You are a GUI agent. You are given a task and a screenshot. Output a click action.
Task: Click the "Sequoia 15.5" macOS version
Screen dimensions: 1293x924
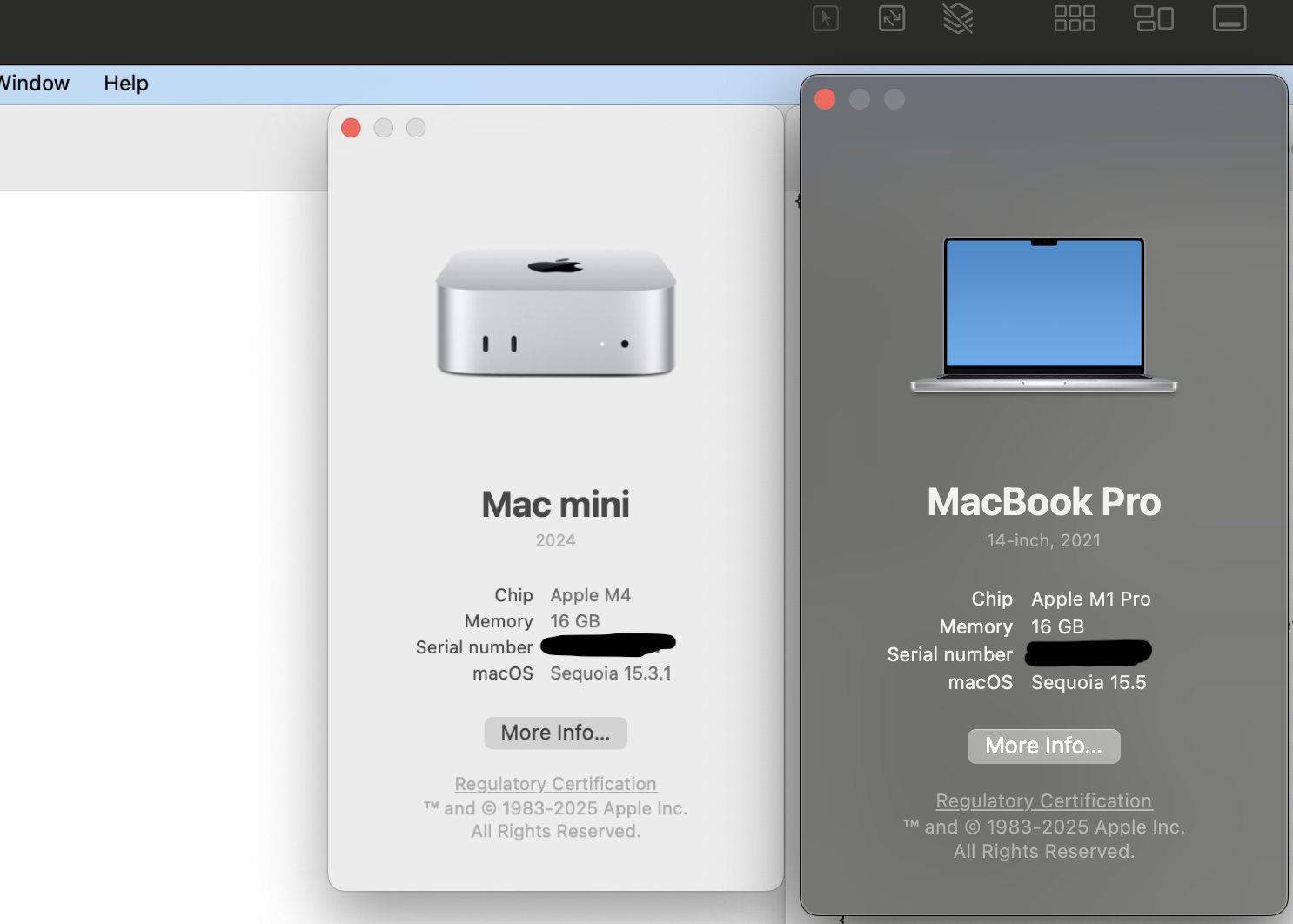click(1089, 682)
